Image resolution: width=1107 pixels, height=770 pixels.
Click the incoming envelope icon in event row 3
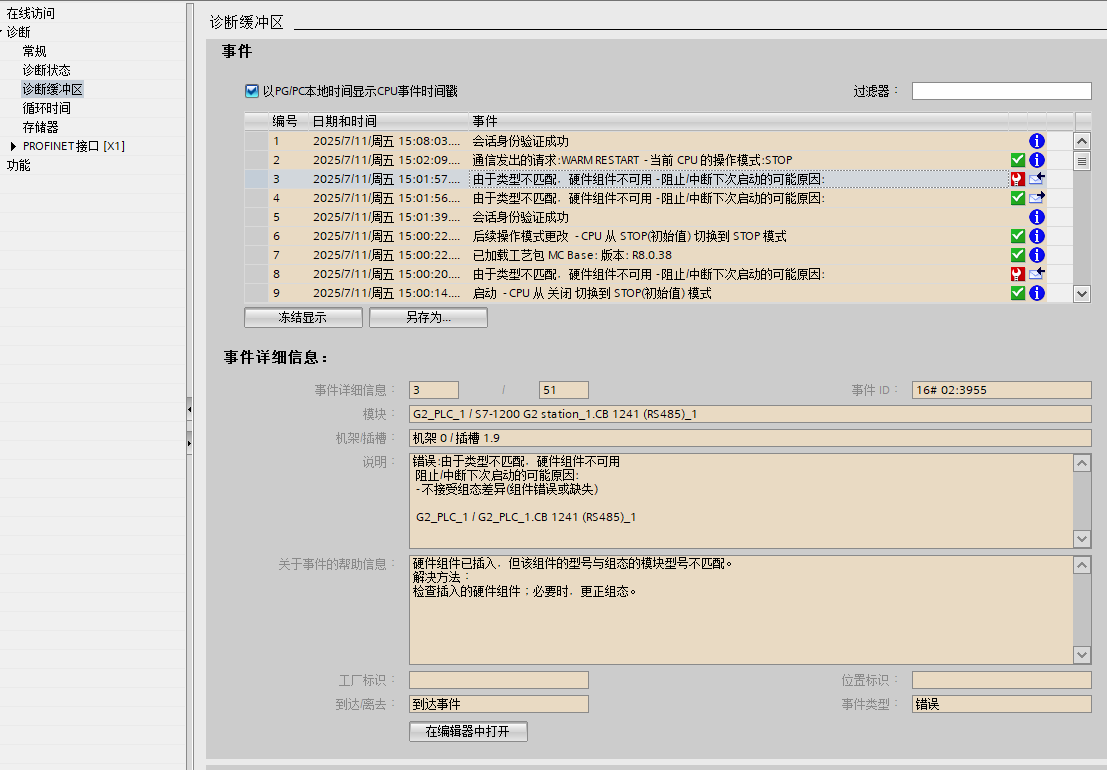pos(1037,179)
